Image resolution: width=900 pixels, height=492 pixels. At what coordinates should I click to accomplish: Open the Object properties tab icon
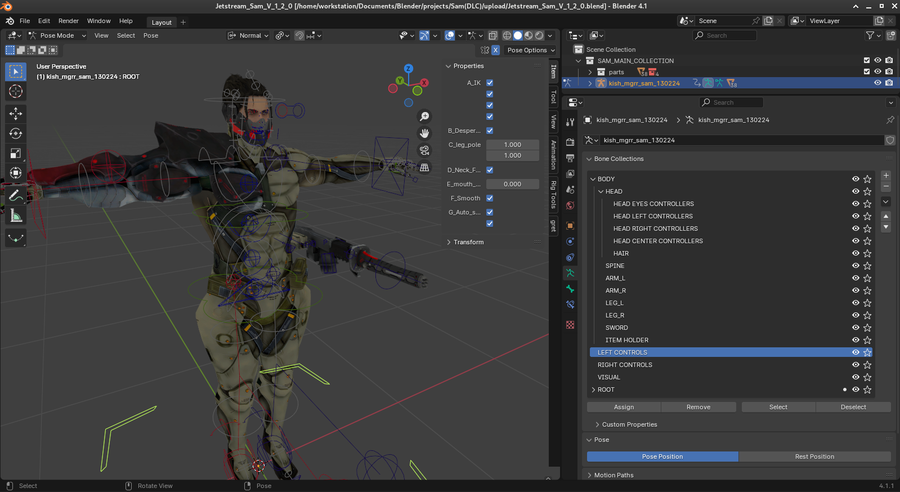click(x=570, y=226)
